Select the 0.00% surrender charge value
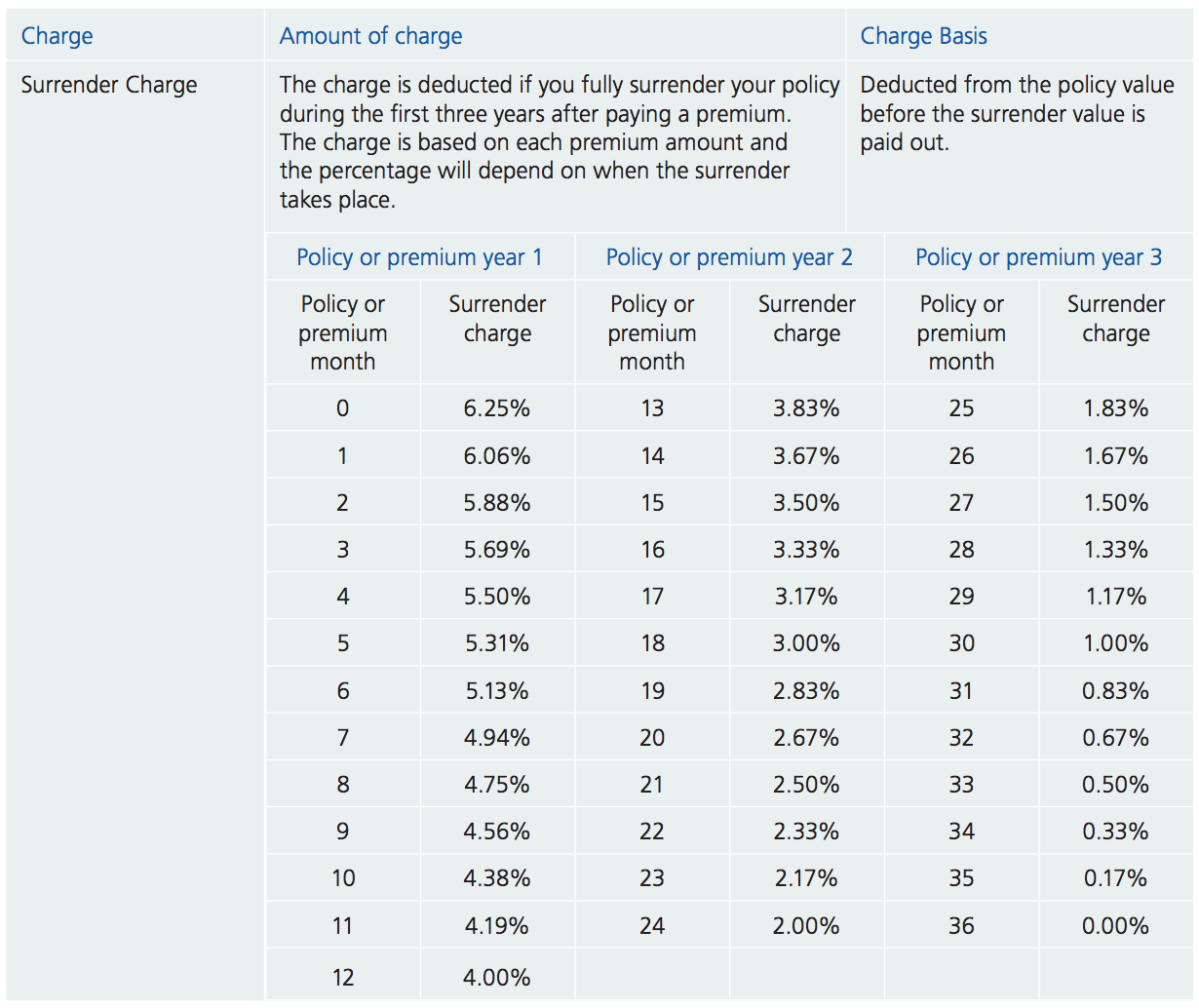Viewport: 1199px width, 1008px height. (x=1115, y=926)
